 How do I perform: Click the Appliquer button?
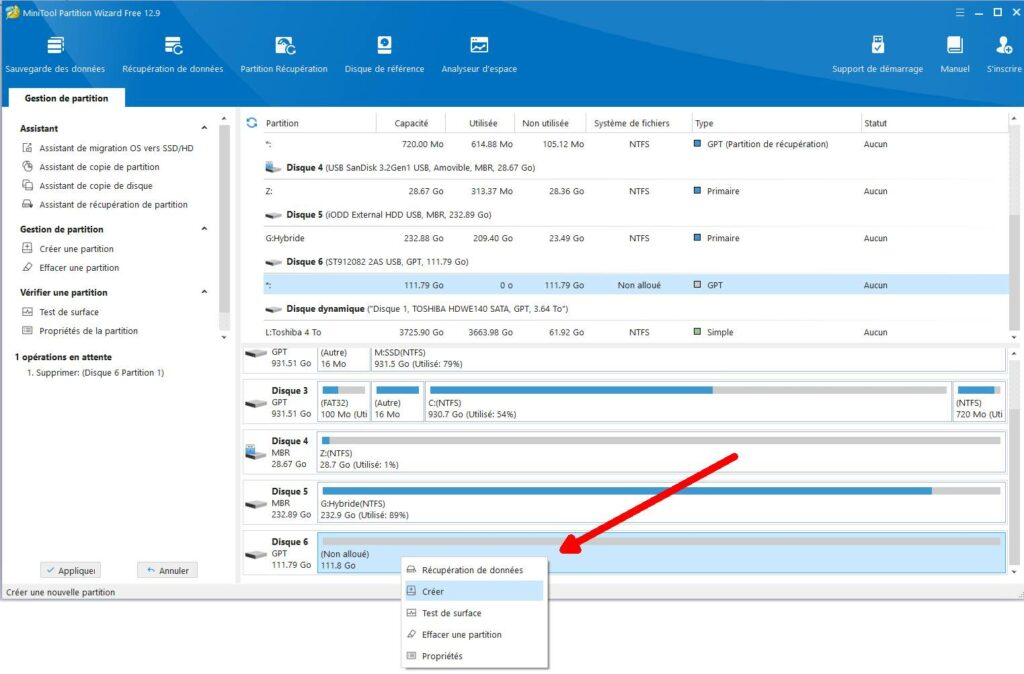(x=71, y=571)
